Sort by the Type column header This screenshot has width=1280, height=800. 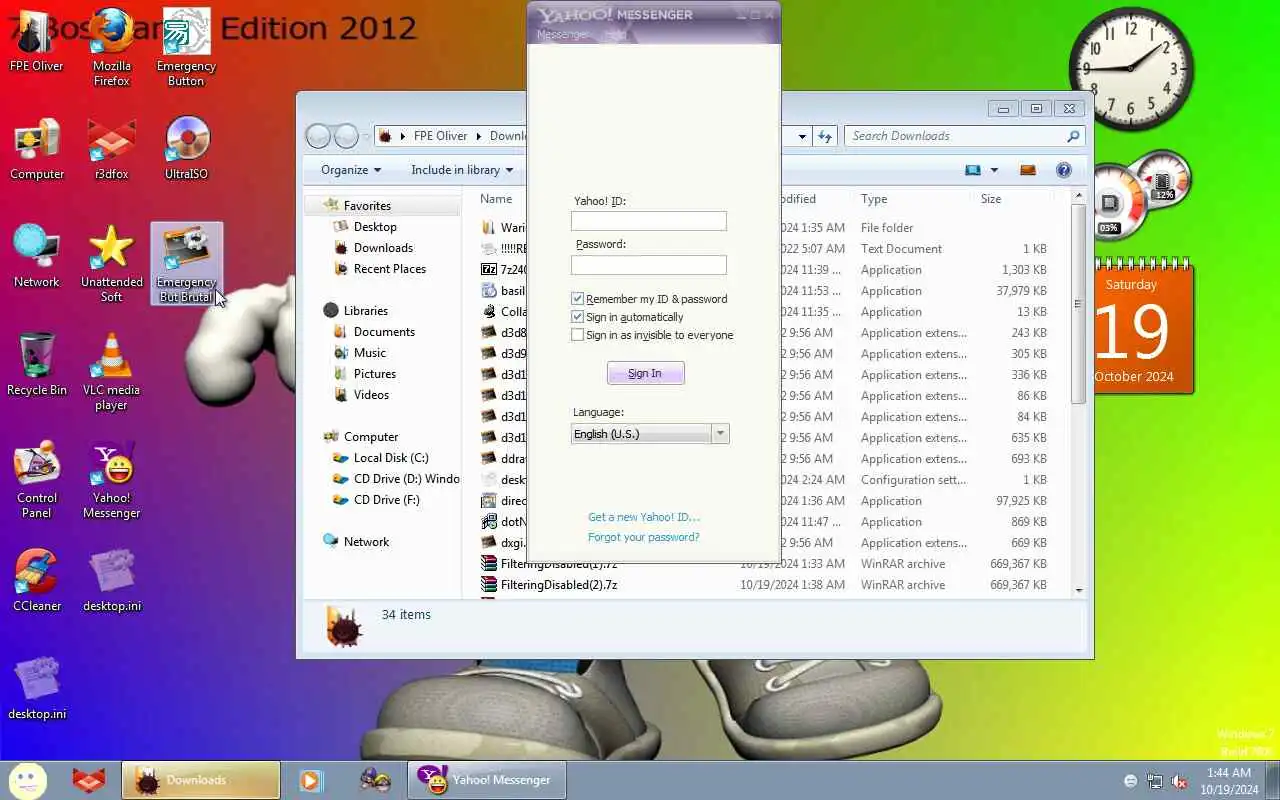pyautogui.click(x=874, y=199)
